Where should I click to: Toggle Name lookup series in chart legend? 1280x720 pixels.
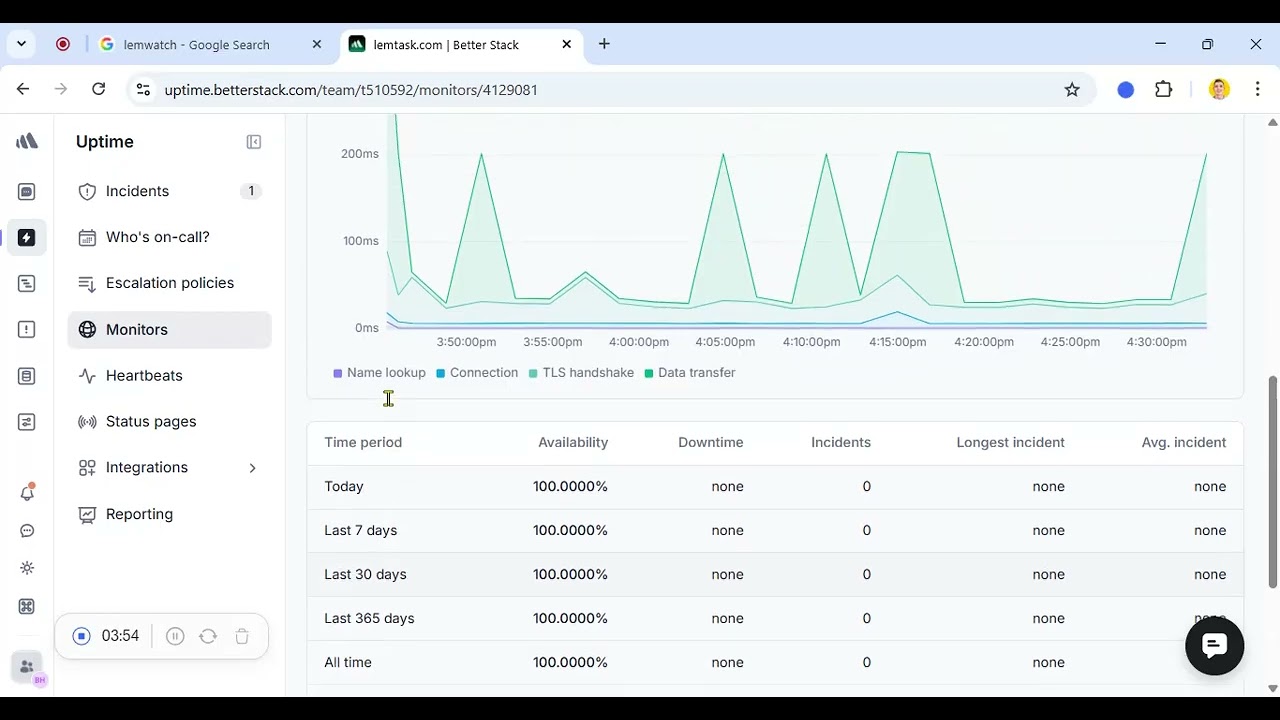(x=379, y=373)
